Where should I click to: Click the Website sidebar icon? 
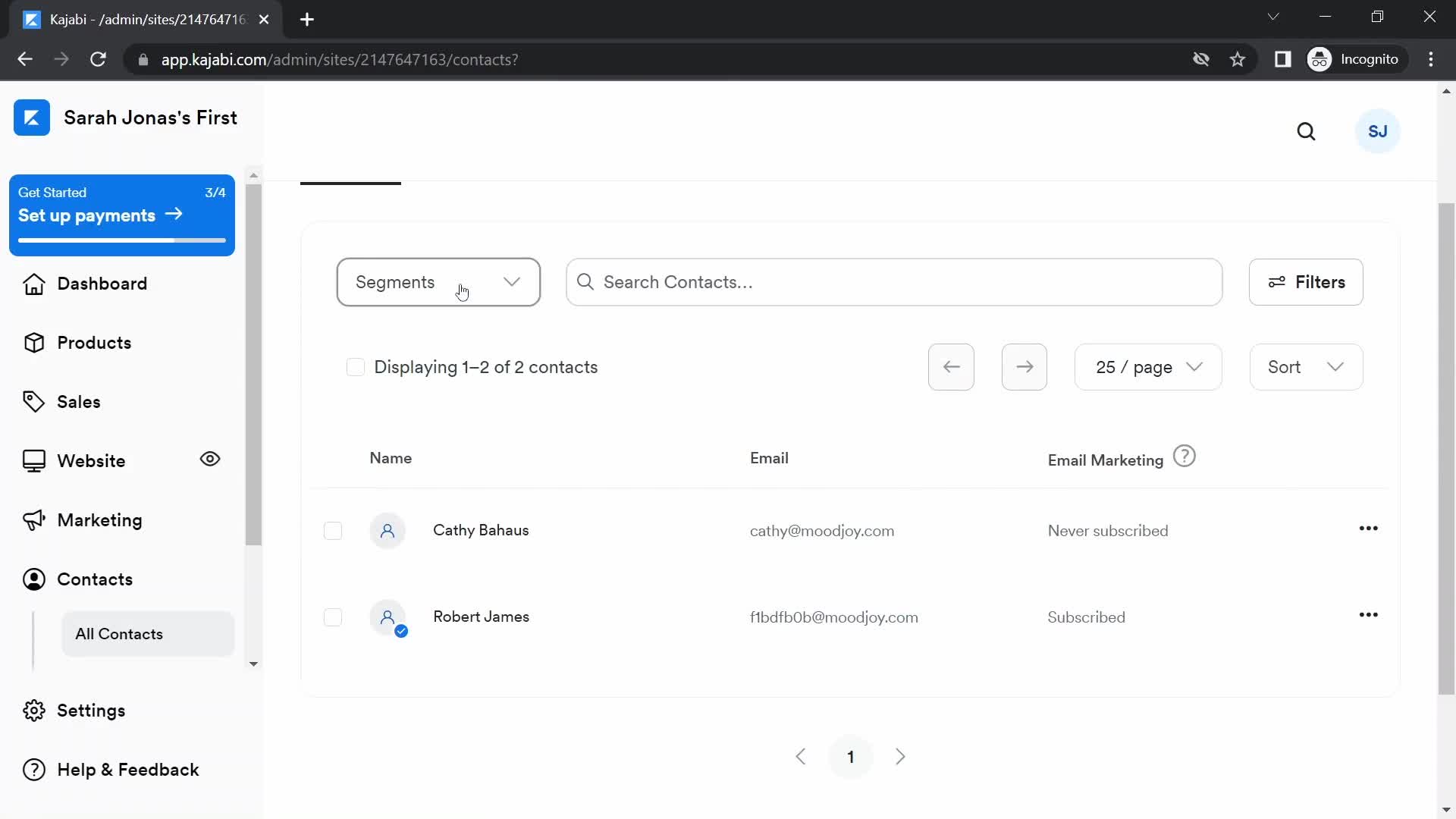point(35,461)
